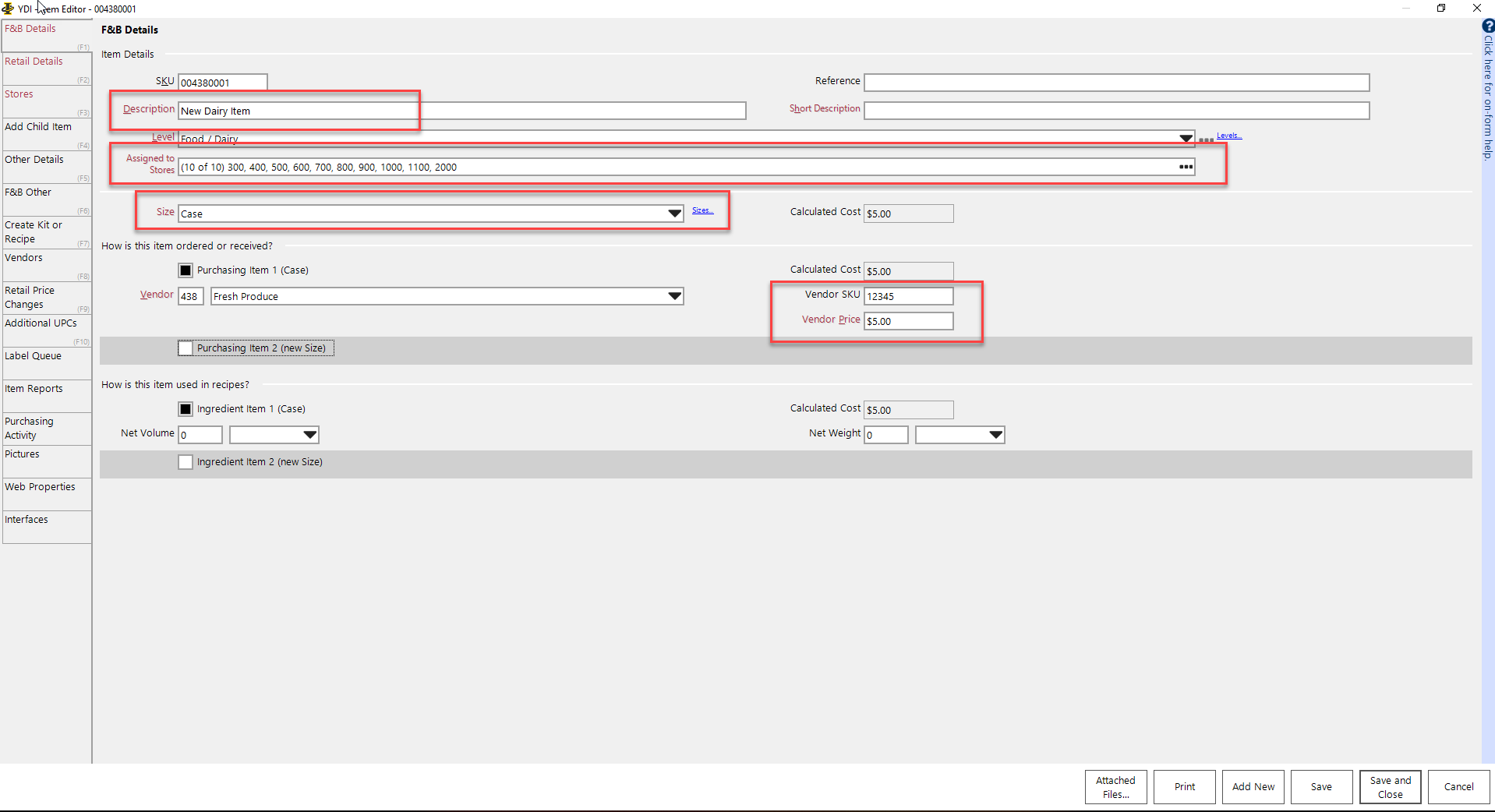Check Ingredient Item 2 (new Size) box
Screen dimensions: 1495x812
coord(186,462)
